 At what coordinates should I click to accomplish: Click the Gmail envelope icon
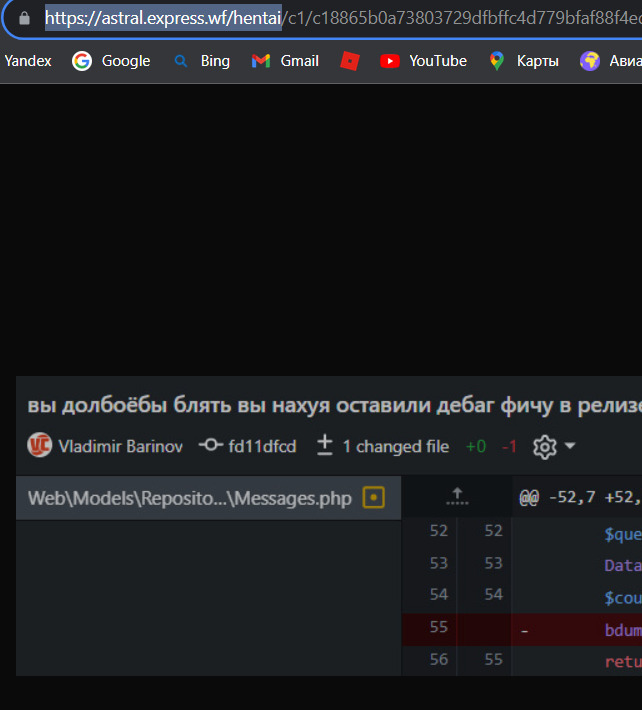261,61
